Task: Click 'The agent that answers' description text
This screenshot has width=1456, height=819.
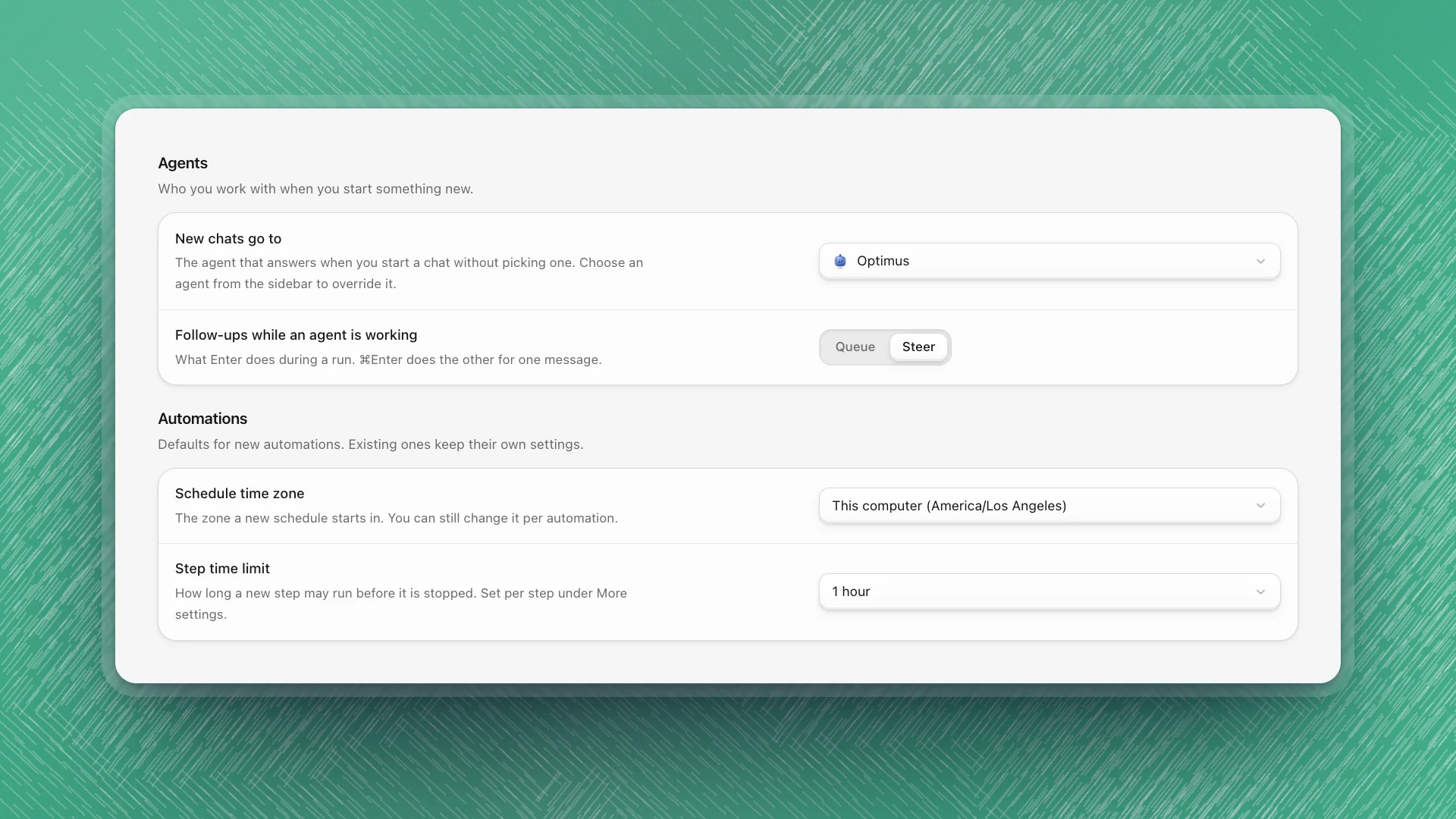Action: click(x=409, y=273)
